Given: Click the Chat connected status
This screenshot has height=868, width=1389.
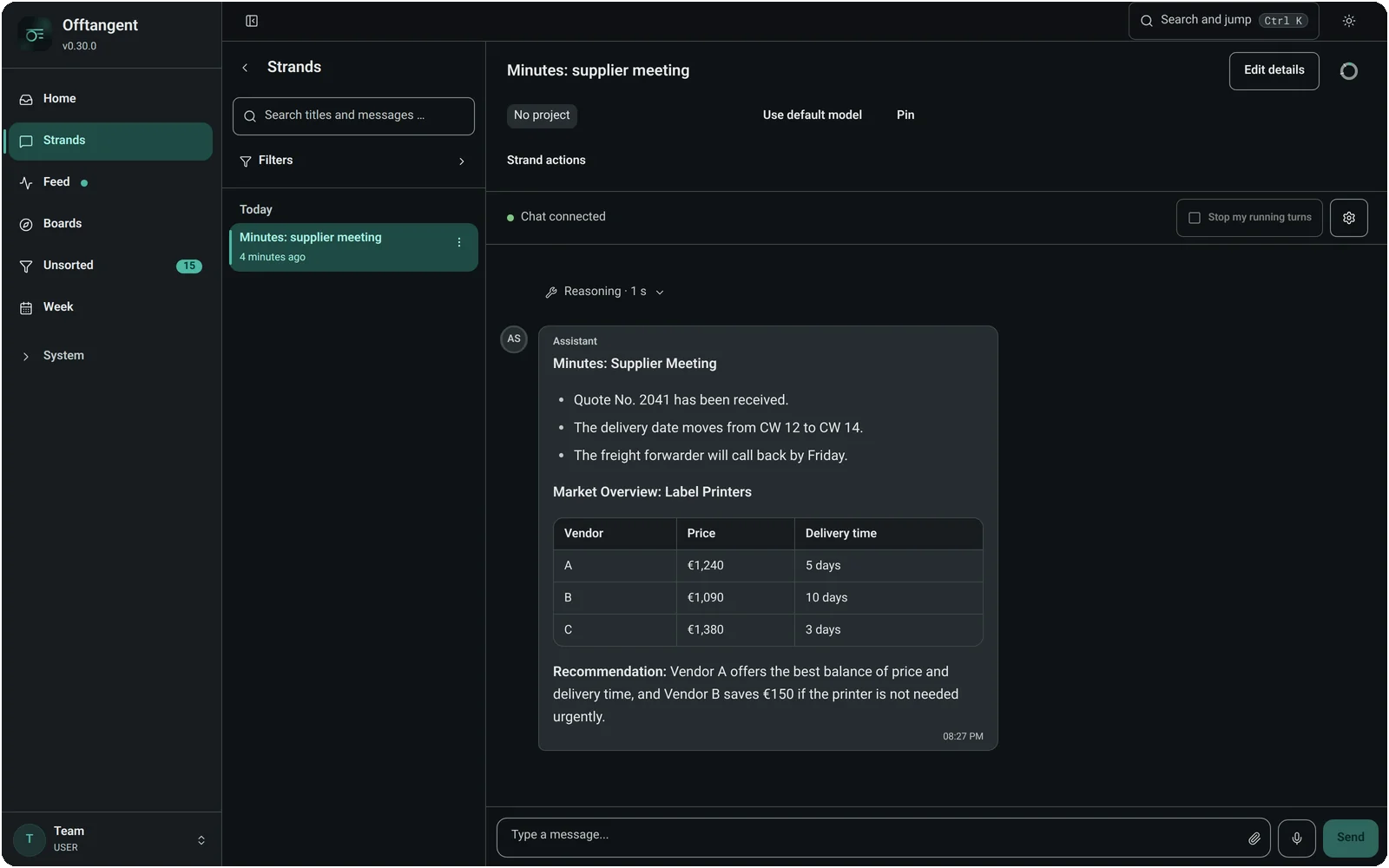Looking at the screenshot, I should click(556, 217).
